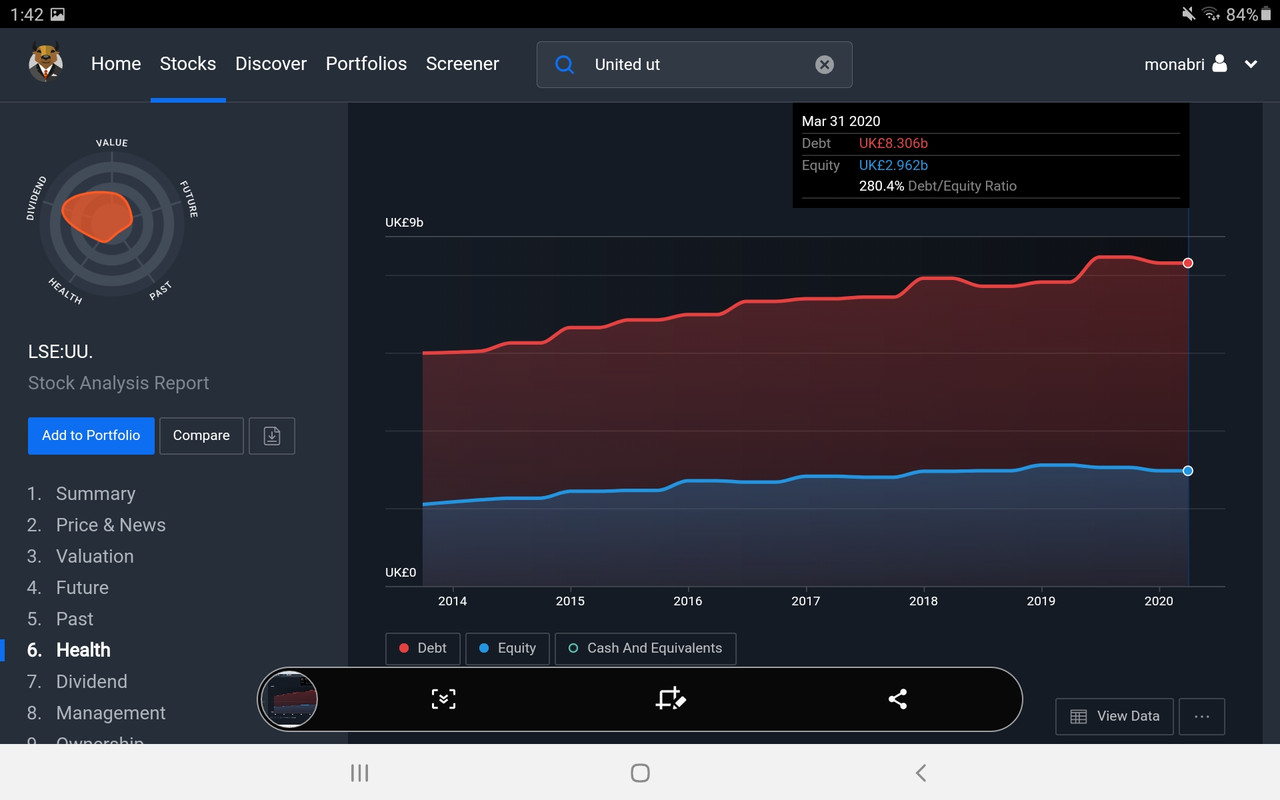The image size is (1280, 800).
Task: Expand the account dropdown chevron
Action: click(x=1251, y=64)
